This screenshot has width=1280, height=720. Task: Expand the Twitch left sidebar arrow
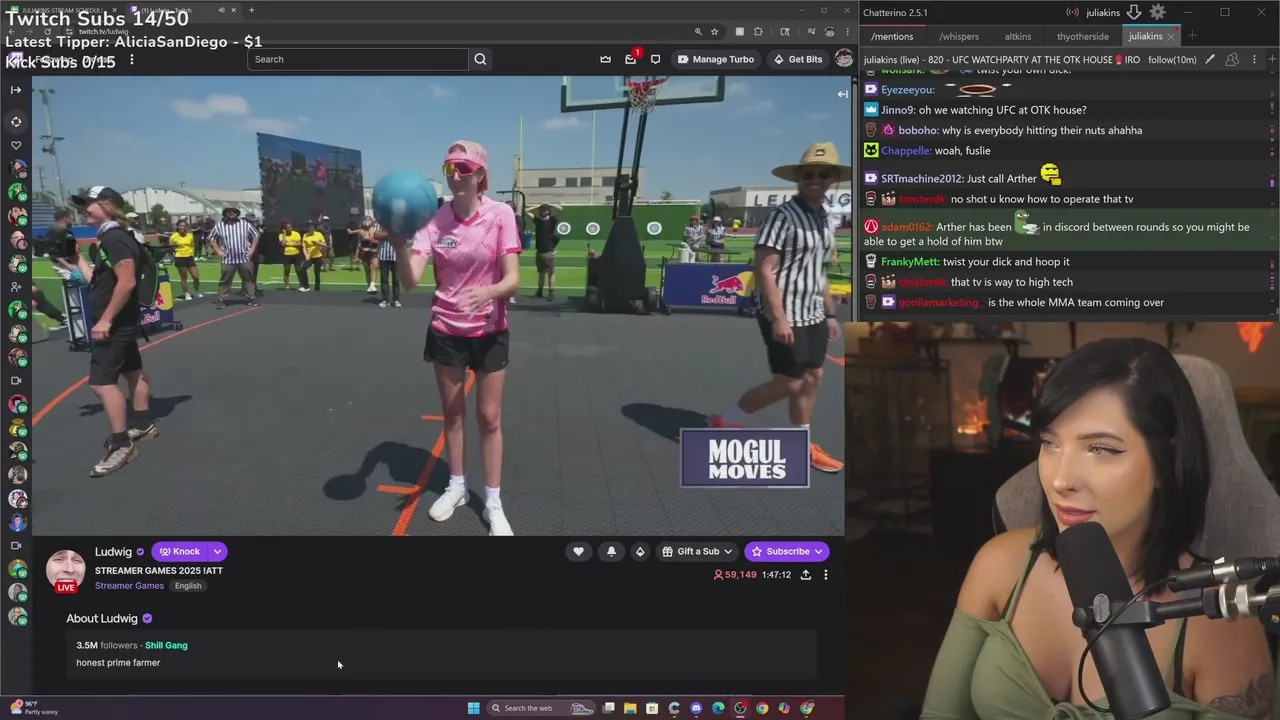click(16, 90)
